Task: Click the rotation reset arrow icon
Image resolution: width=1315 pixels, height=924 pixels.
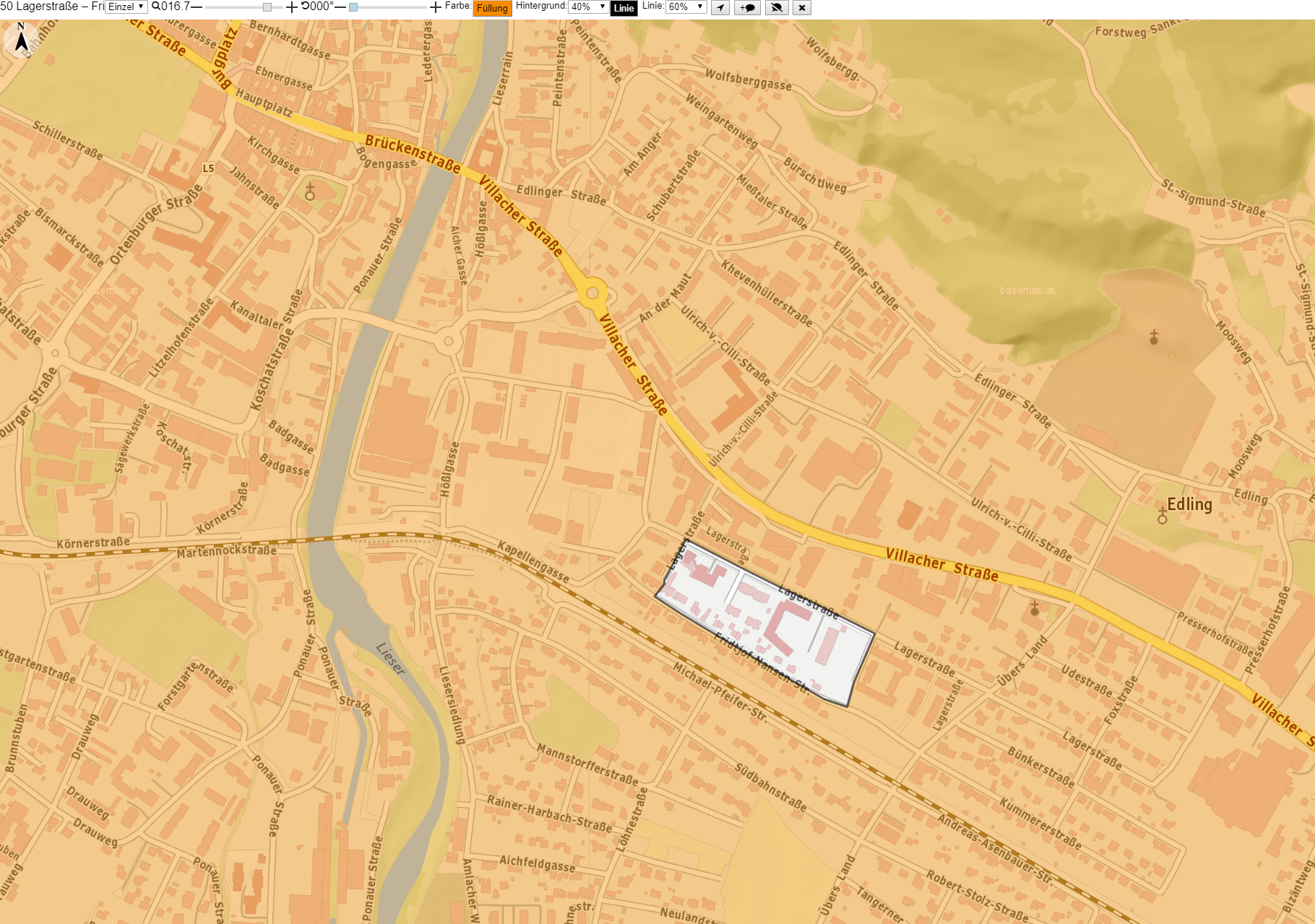Action: point(305,7)
